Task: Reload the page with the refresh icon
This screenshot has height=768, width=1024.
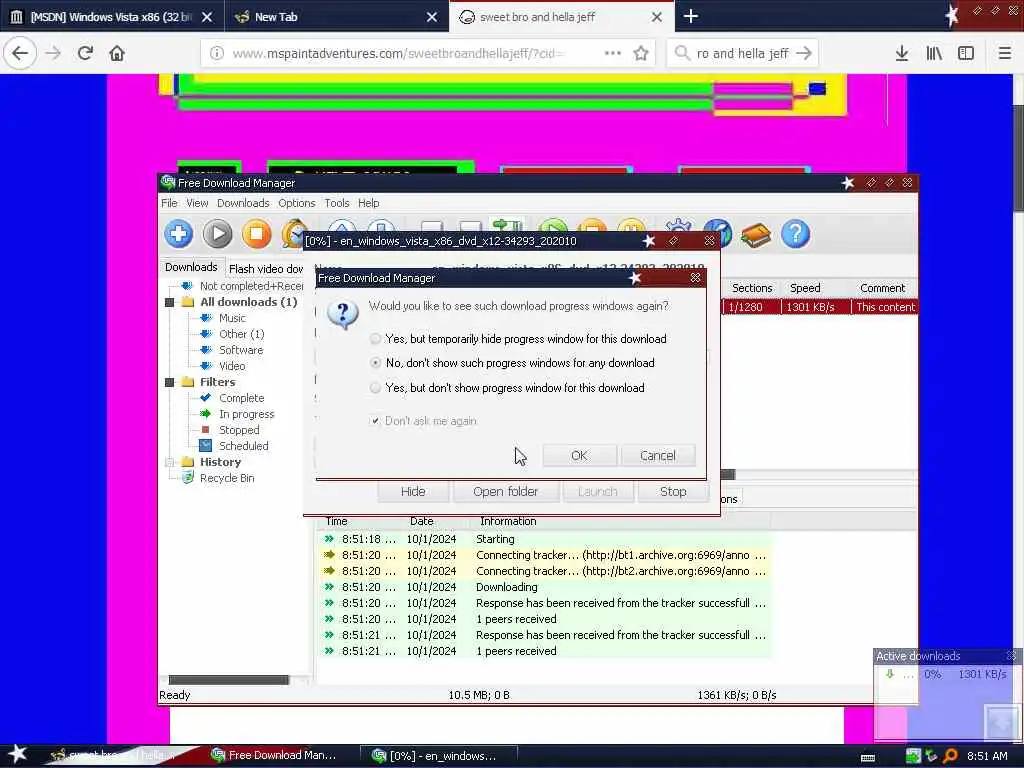Action: 85,53
